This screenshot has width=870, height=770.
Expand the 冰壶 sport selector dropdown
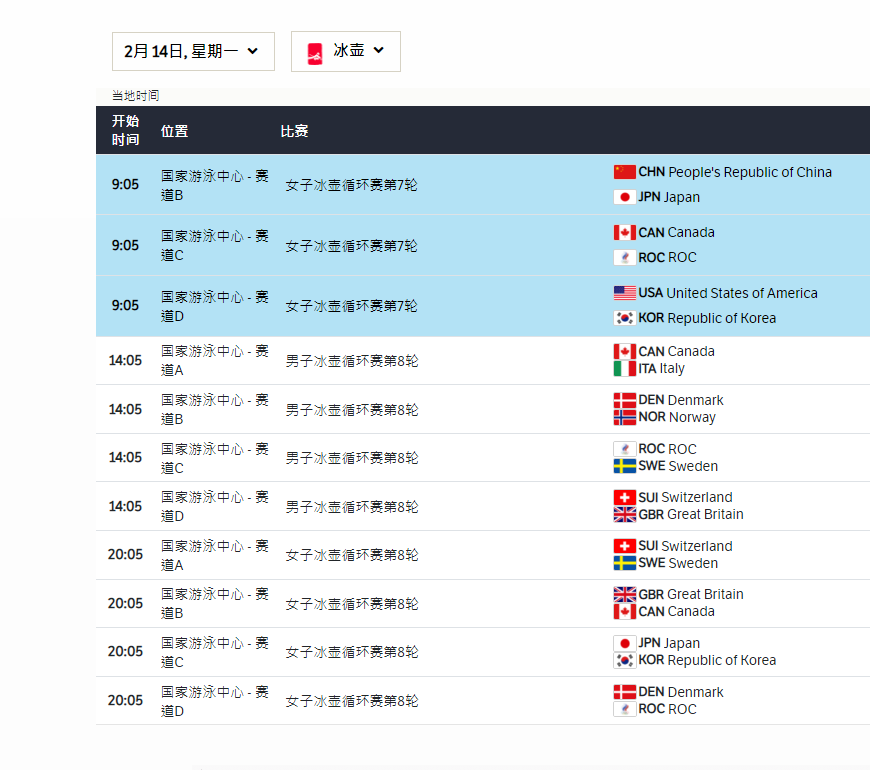pyautogui.click(x=346, y=51)
